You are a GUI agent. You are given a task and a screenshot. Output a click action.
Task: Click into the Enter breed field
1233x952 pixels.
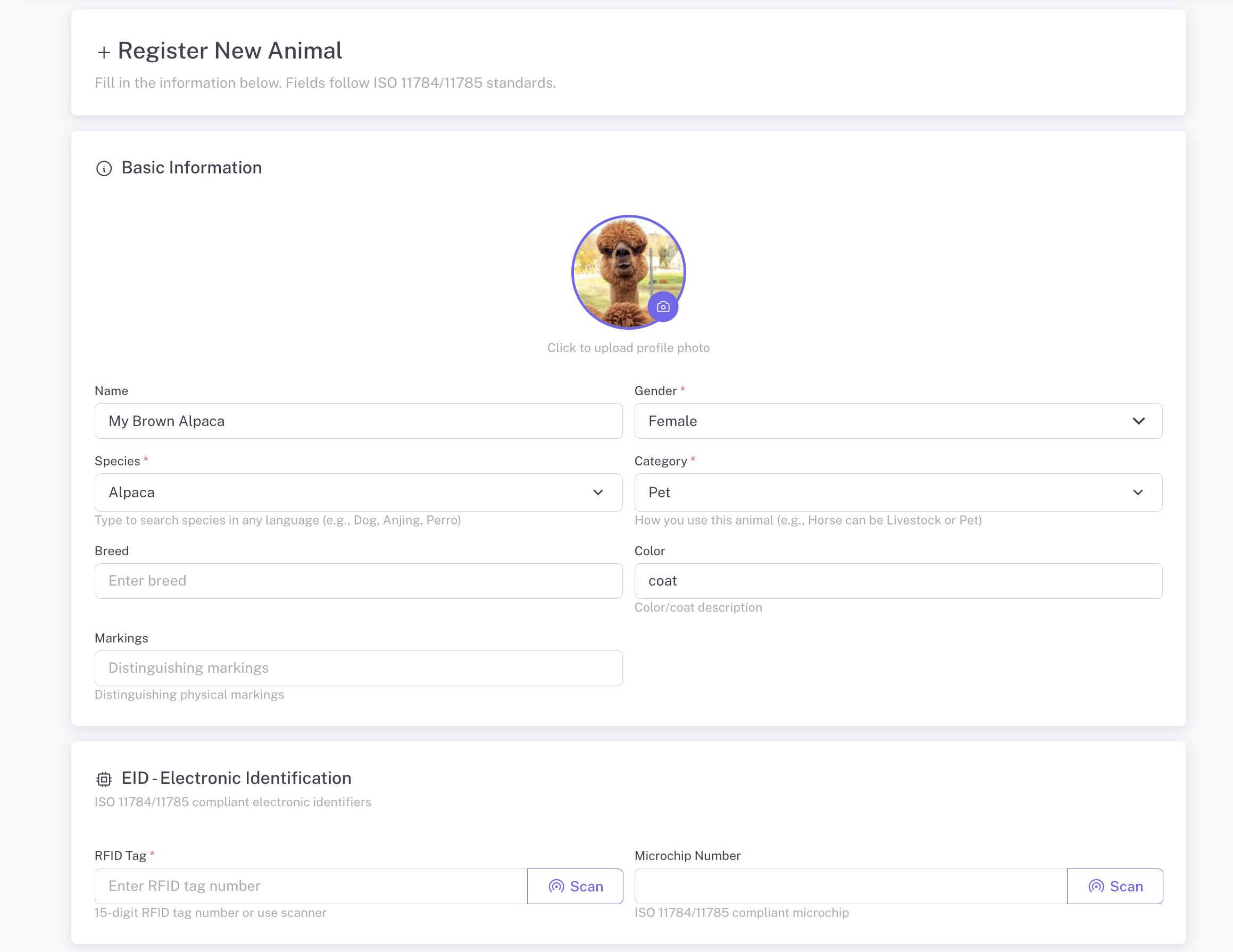[x=358, y=581]
